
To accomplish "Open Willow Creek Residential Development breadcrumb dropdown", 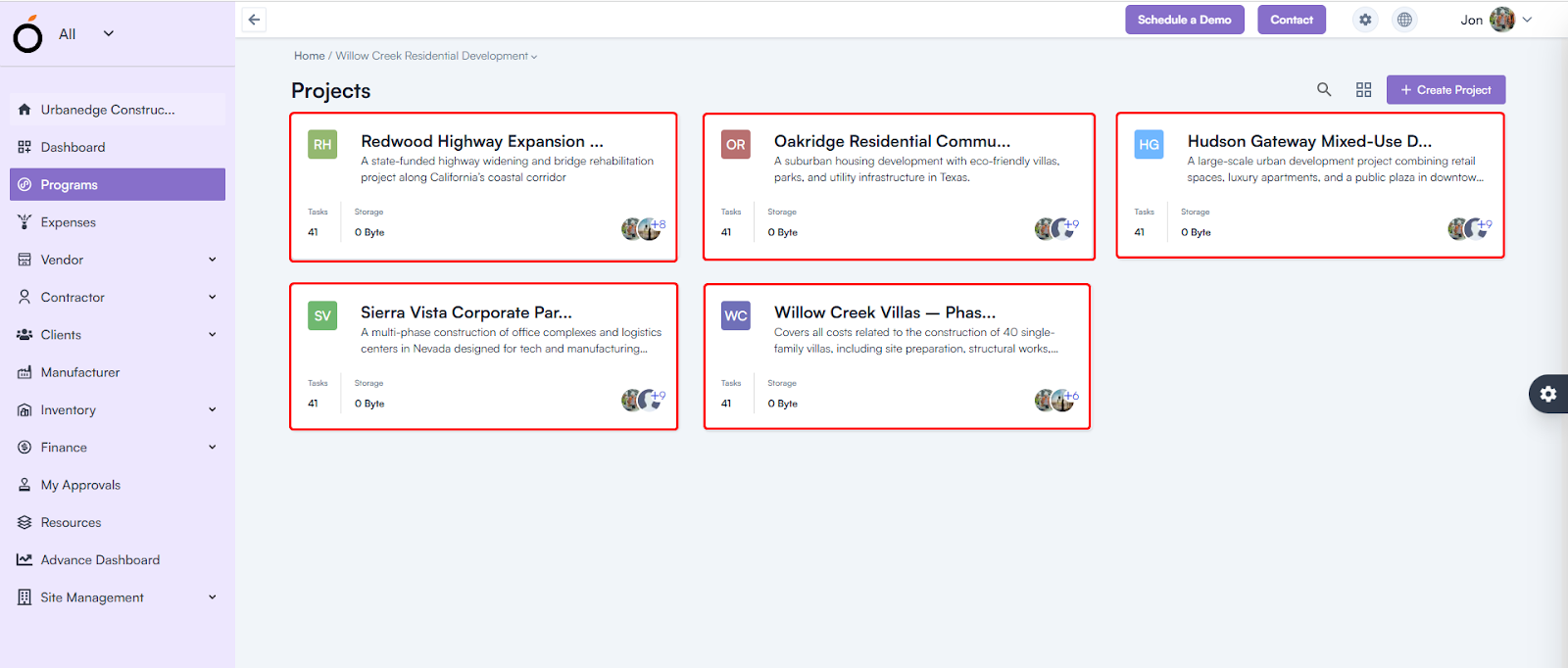I will [x=436, y=56].
